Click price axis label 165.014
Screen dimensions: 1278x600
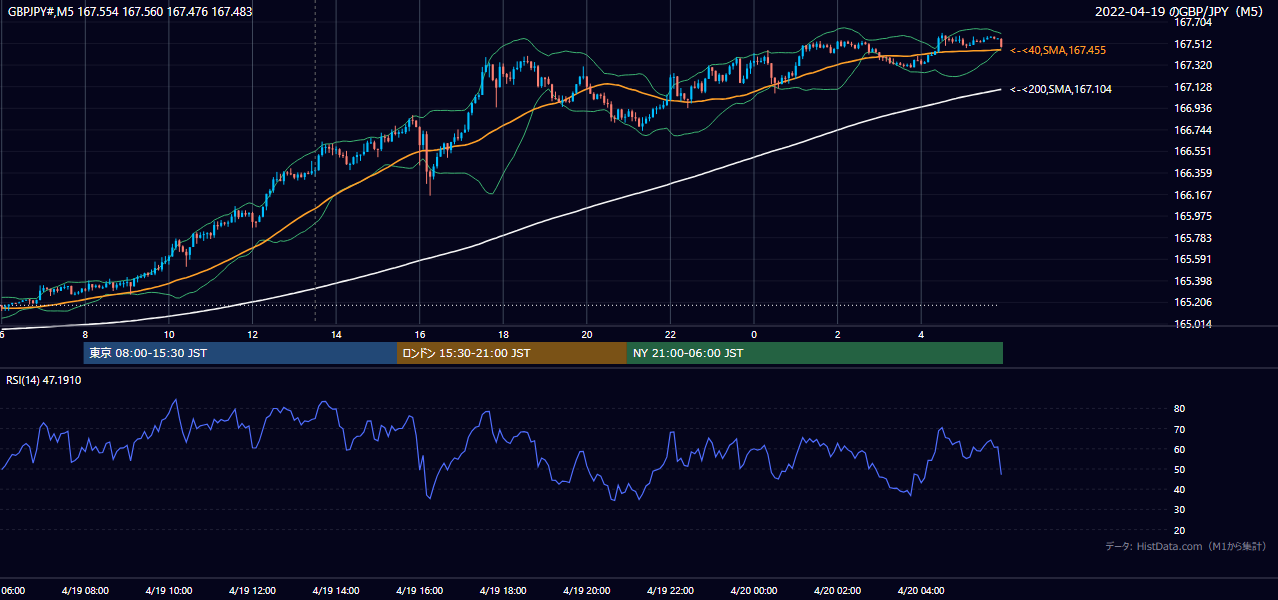1193,324
